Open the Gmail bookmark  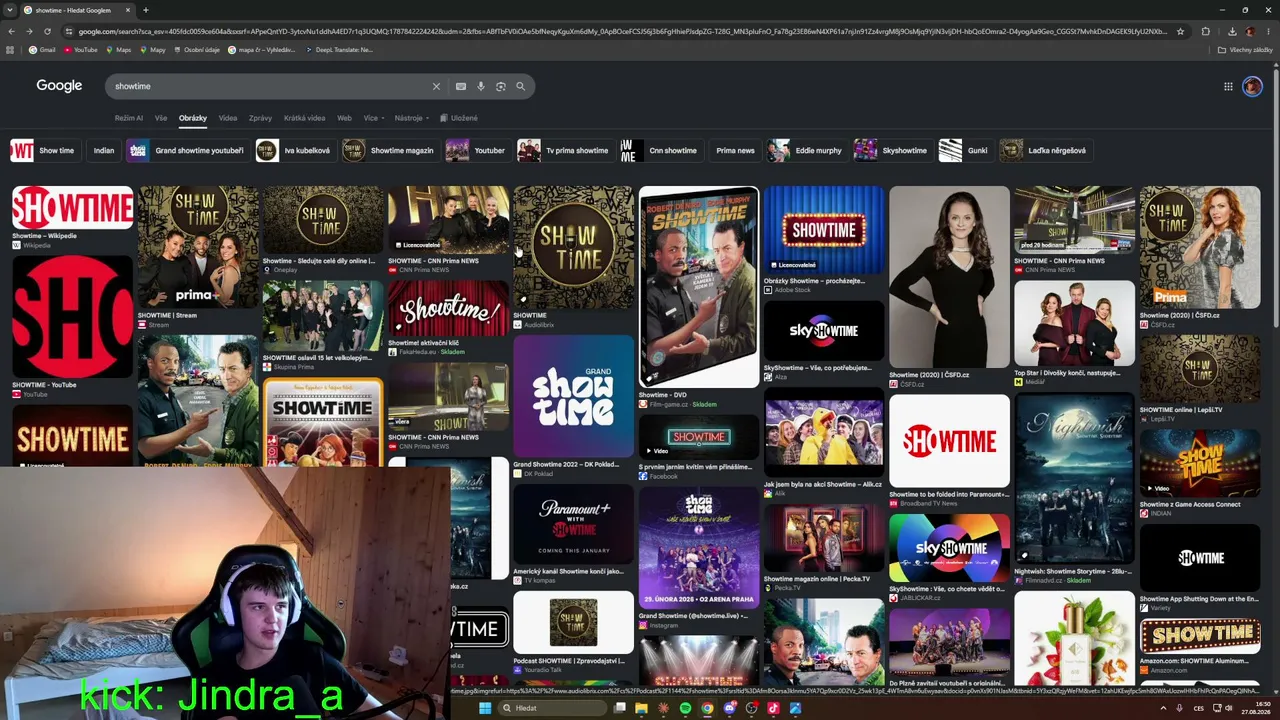click(x=42, y=49)
